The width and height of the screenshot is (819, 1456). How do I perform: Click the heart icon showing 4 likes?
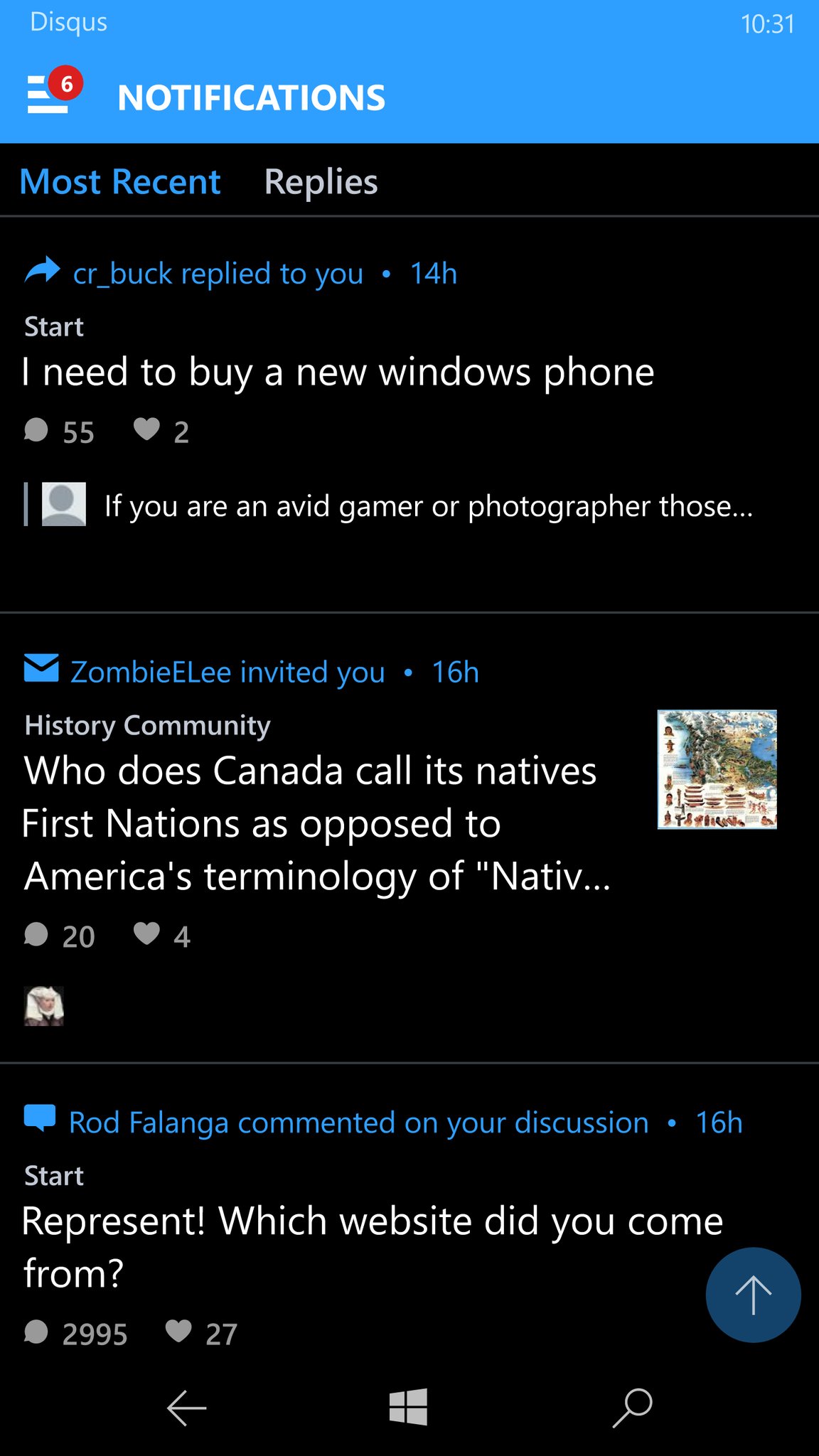(146, 933)
